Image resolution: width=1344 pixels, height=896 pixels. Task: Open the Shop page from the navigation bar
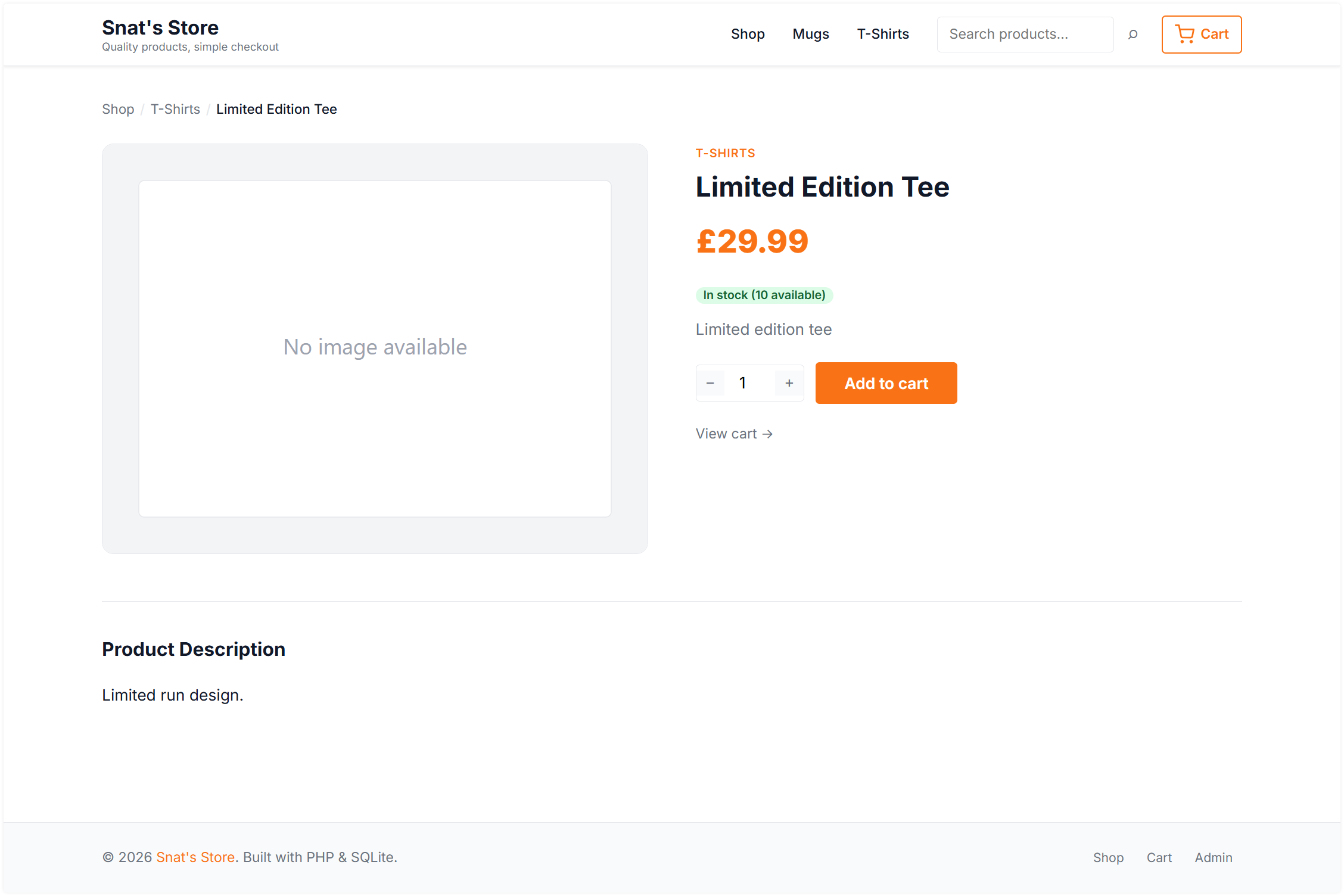click(x=748, y=34)
